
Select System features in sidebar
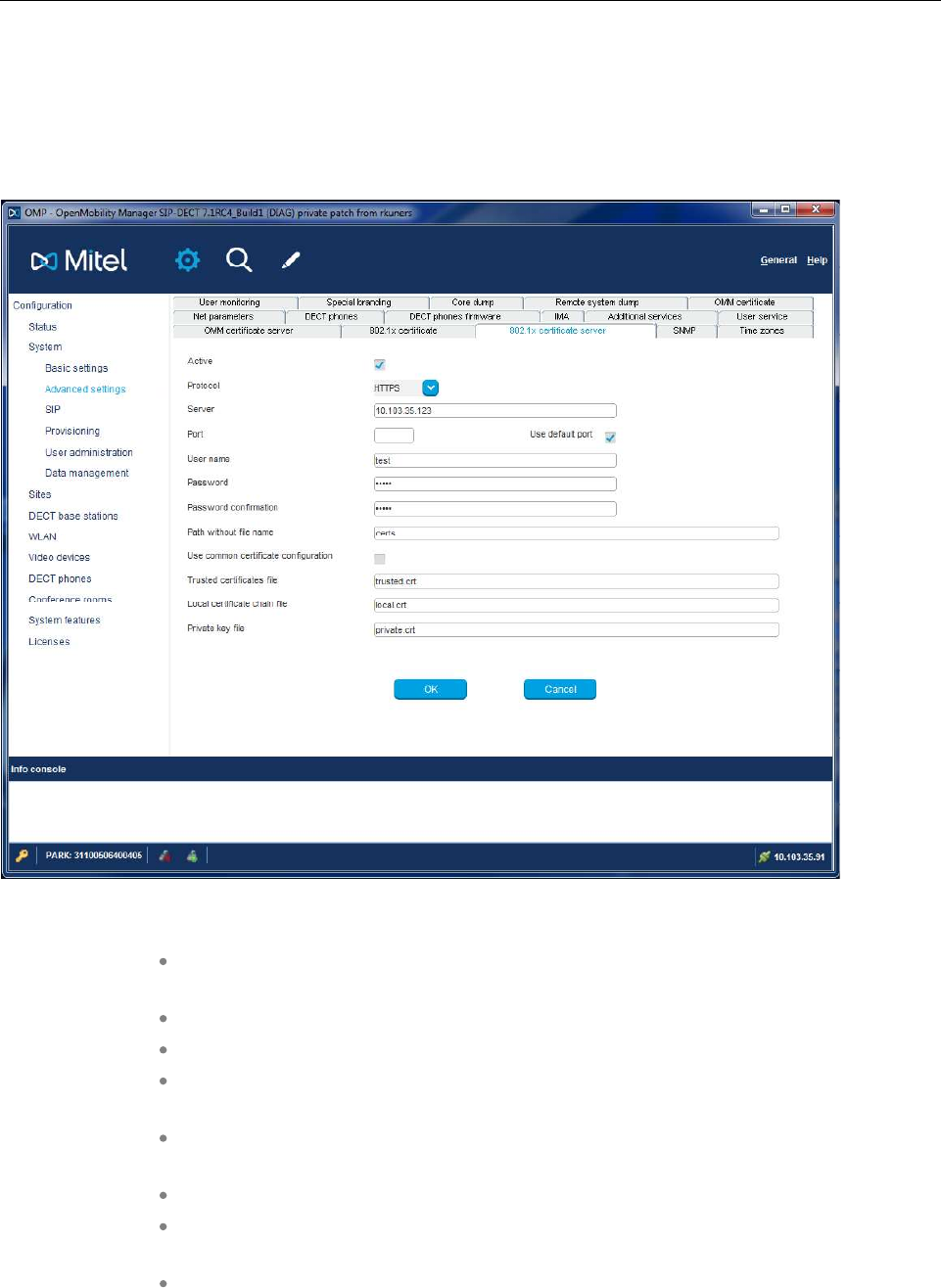pyautogui.click(x=65, y=620)
